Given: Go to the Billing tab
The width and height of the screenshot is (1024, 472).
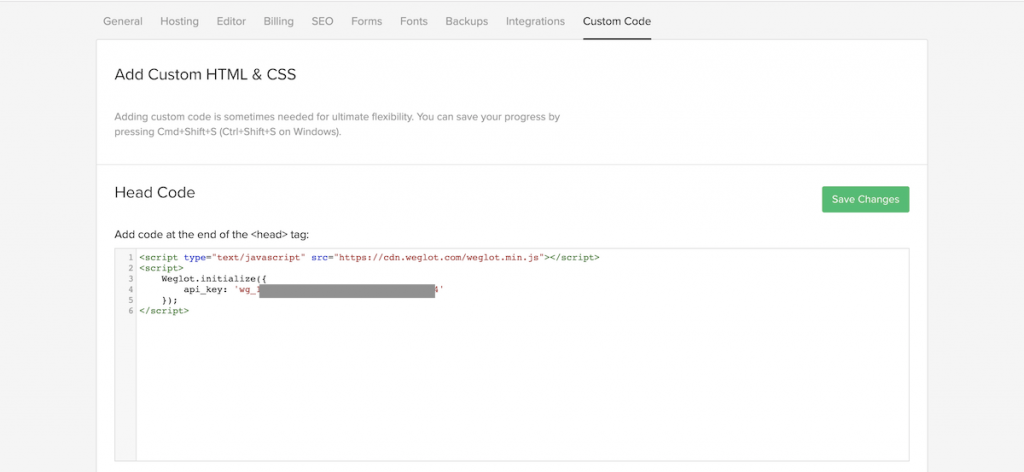Looking at the screenshot, I should click(279, 21).
